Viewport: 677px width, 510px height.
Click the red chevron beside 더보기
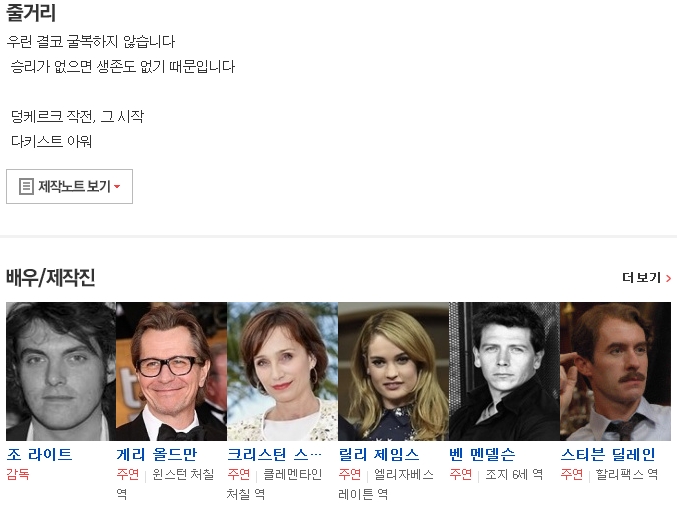pos(668,278)
